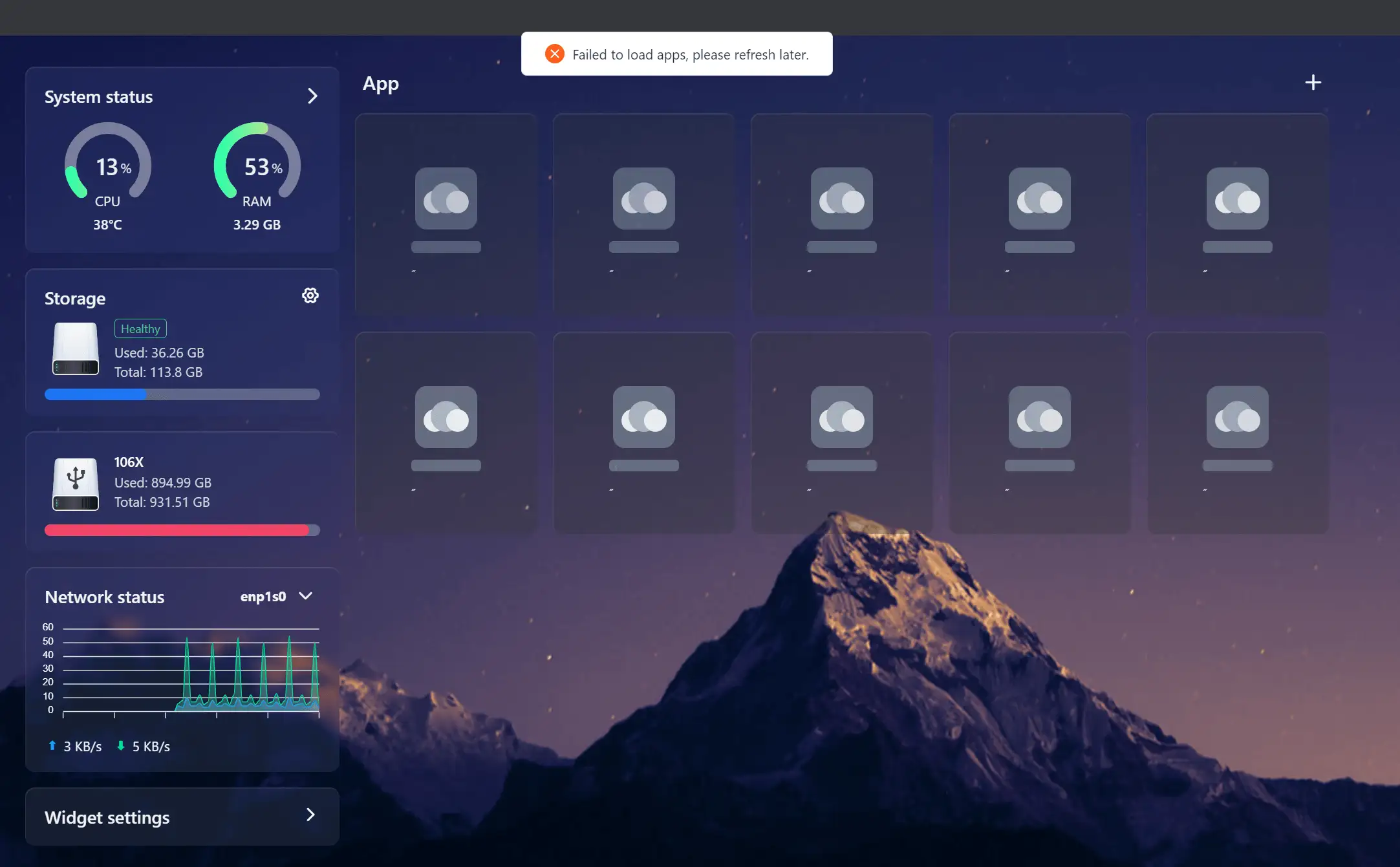1400x867 pixels.
Task: Click the 'Network status' heading
Action: (105, 597)
